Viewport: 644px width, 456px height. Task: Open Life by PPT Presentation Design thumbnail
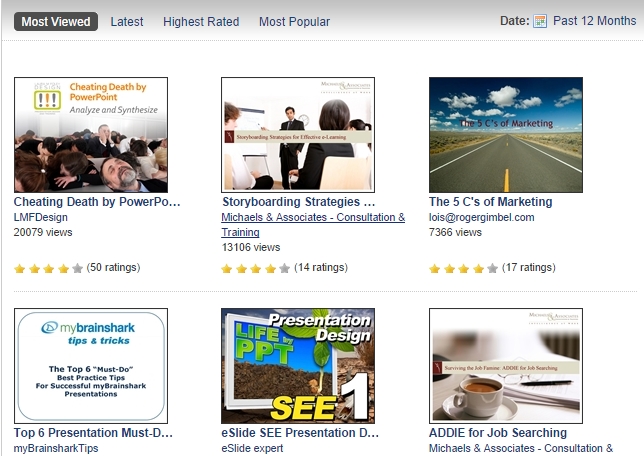pos(298,366)
